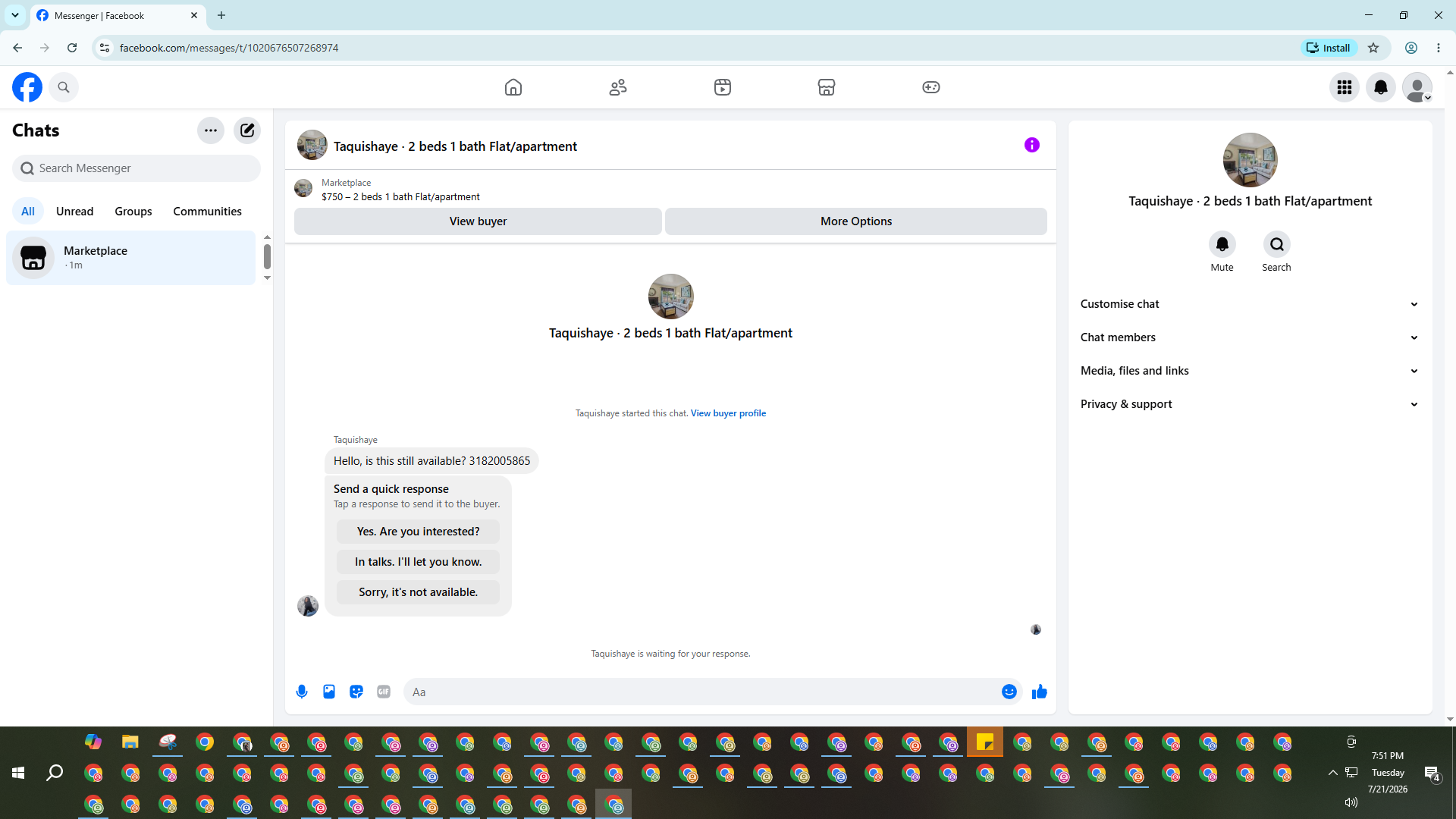Image resolution: width=1456 pixels, height=819 pixels.
Task: Click the purple conversation information icon
Action: pyautogui.click(x=1032, y=145)
